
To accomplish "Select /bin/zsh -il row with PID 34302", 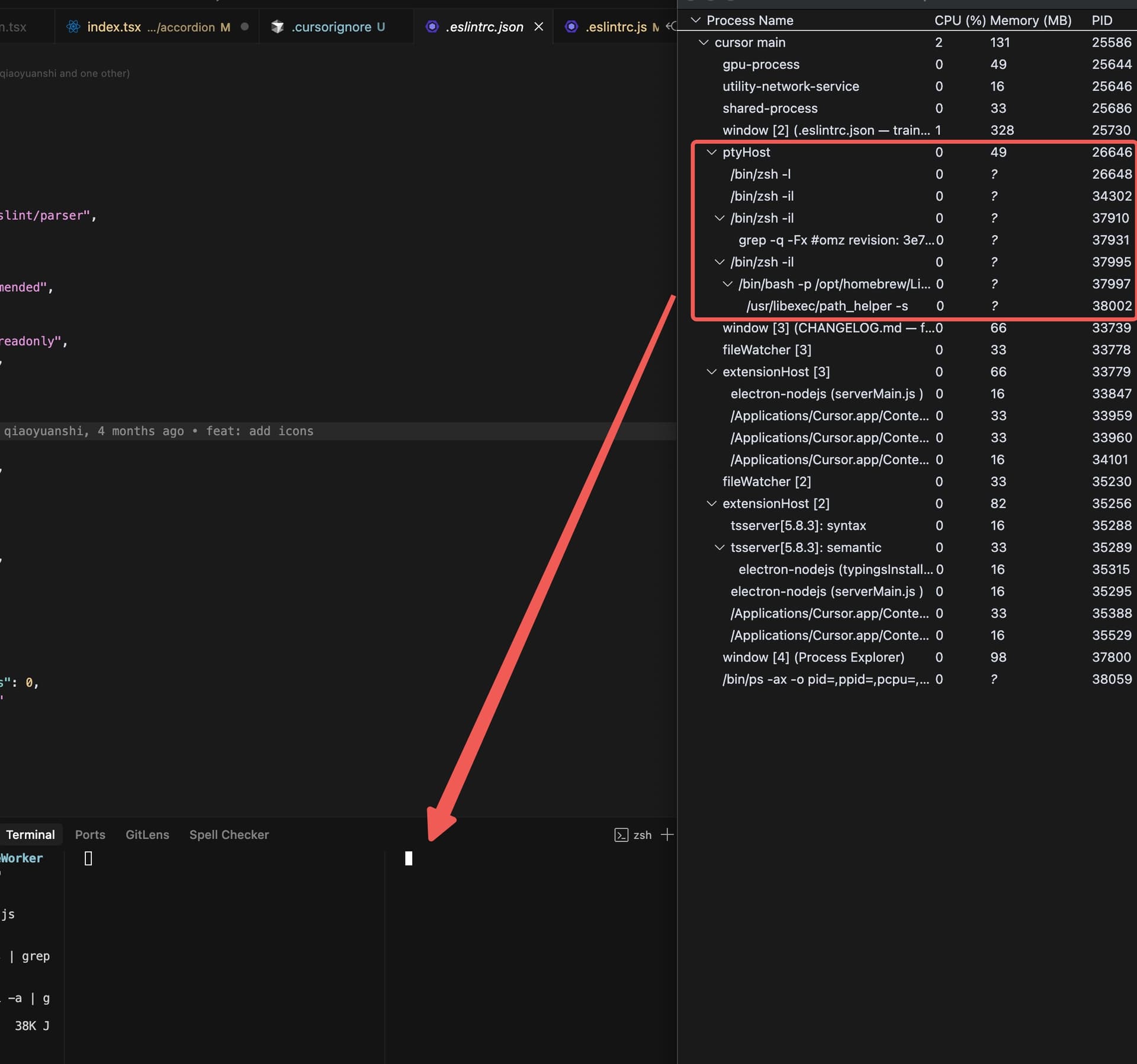I will click(x=907, y=196).
